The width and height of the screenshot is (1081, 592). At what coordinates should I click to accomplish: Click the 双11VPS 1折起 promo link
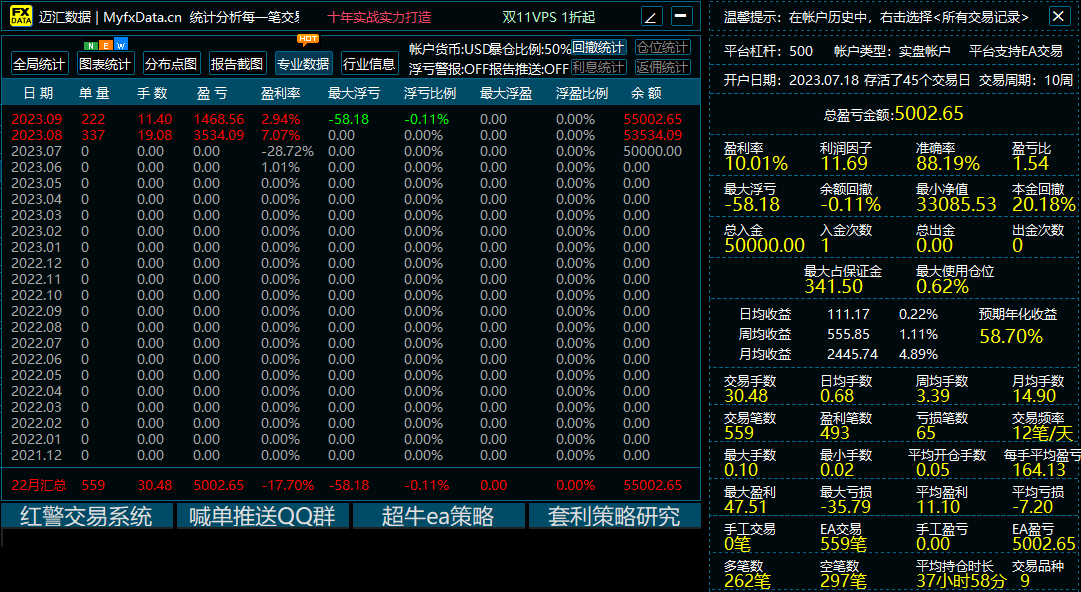pos(549,17)
